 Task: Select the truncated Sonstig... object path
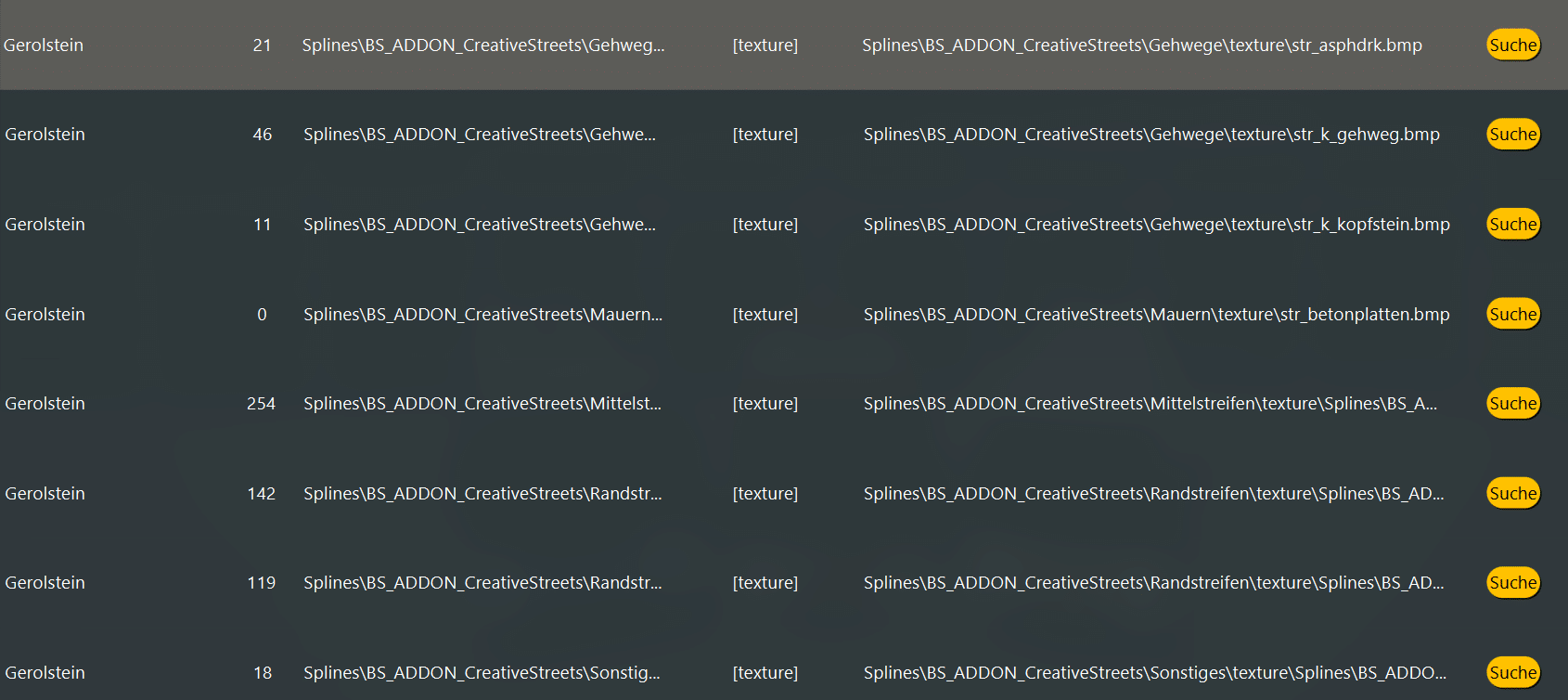(x=482, y=672)
